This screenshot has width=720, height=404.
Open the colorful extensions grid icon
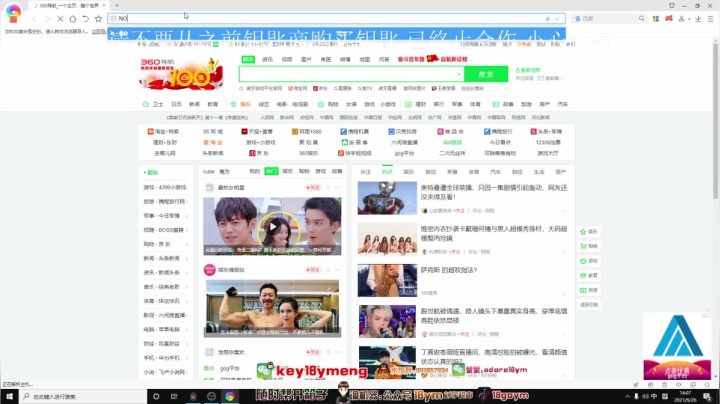tap(656, 19)
